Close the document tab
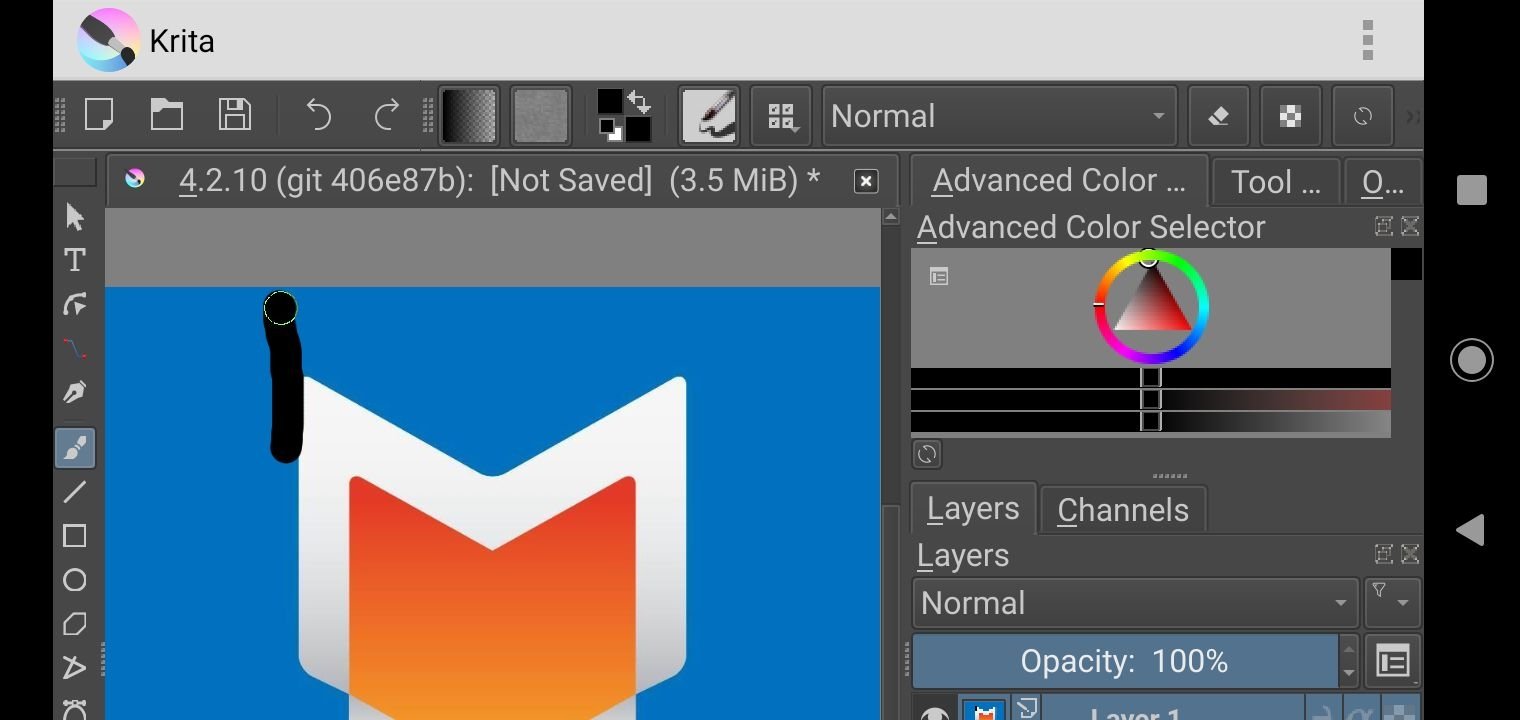The image size is (1520, 720). [866, 181]
